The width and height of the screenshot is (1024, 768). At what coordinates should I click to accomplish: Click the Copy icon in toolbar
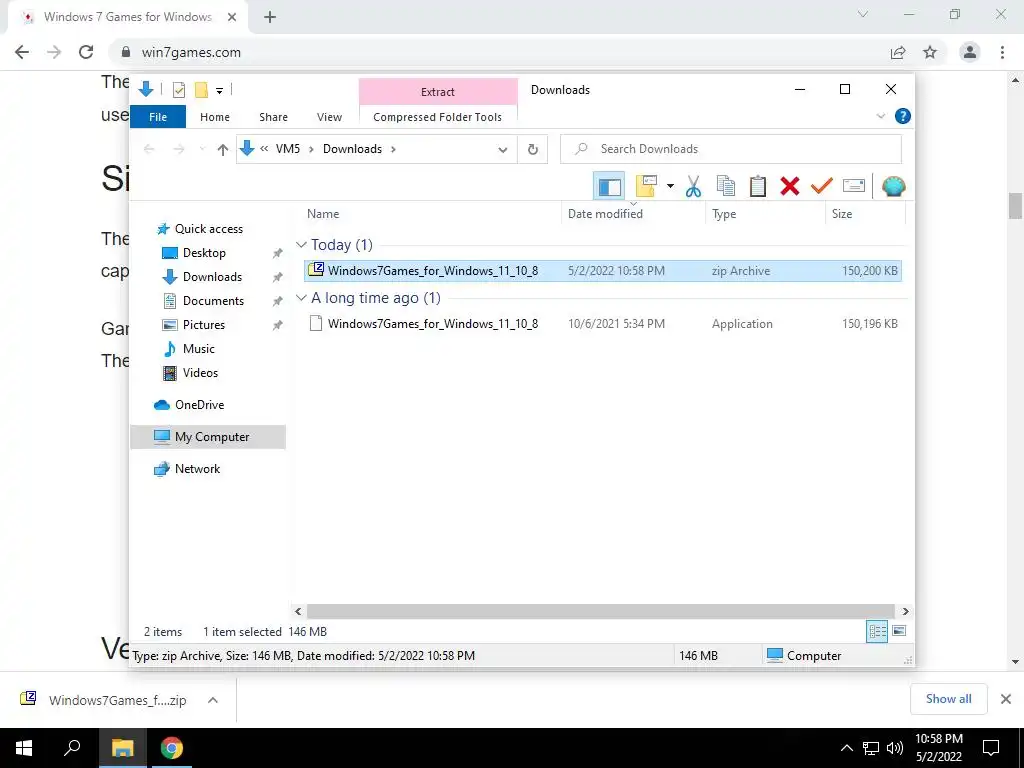click(726, 186)
